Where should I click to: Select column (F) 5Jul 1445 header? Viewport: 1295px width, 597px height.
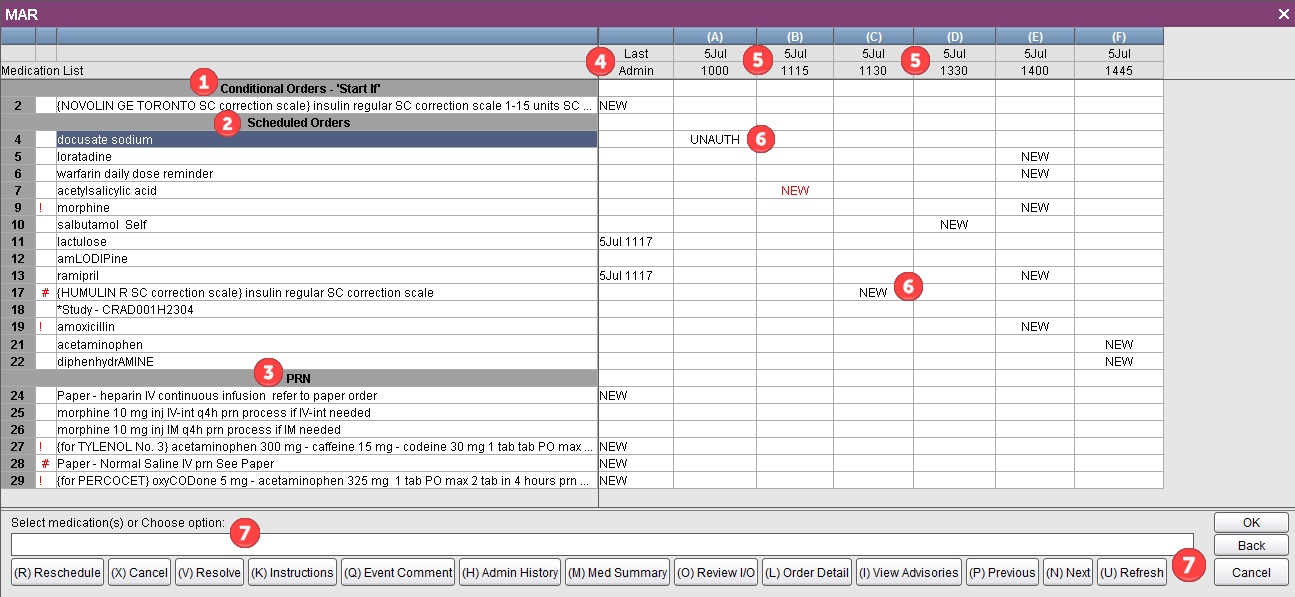coord(1118,53)
